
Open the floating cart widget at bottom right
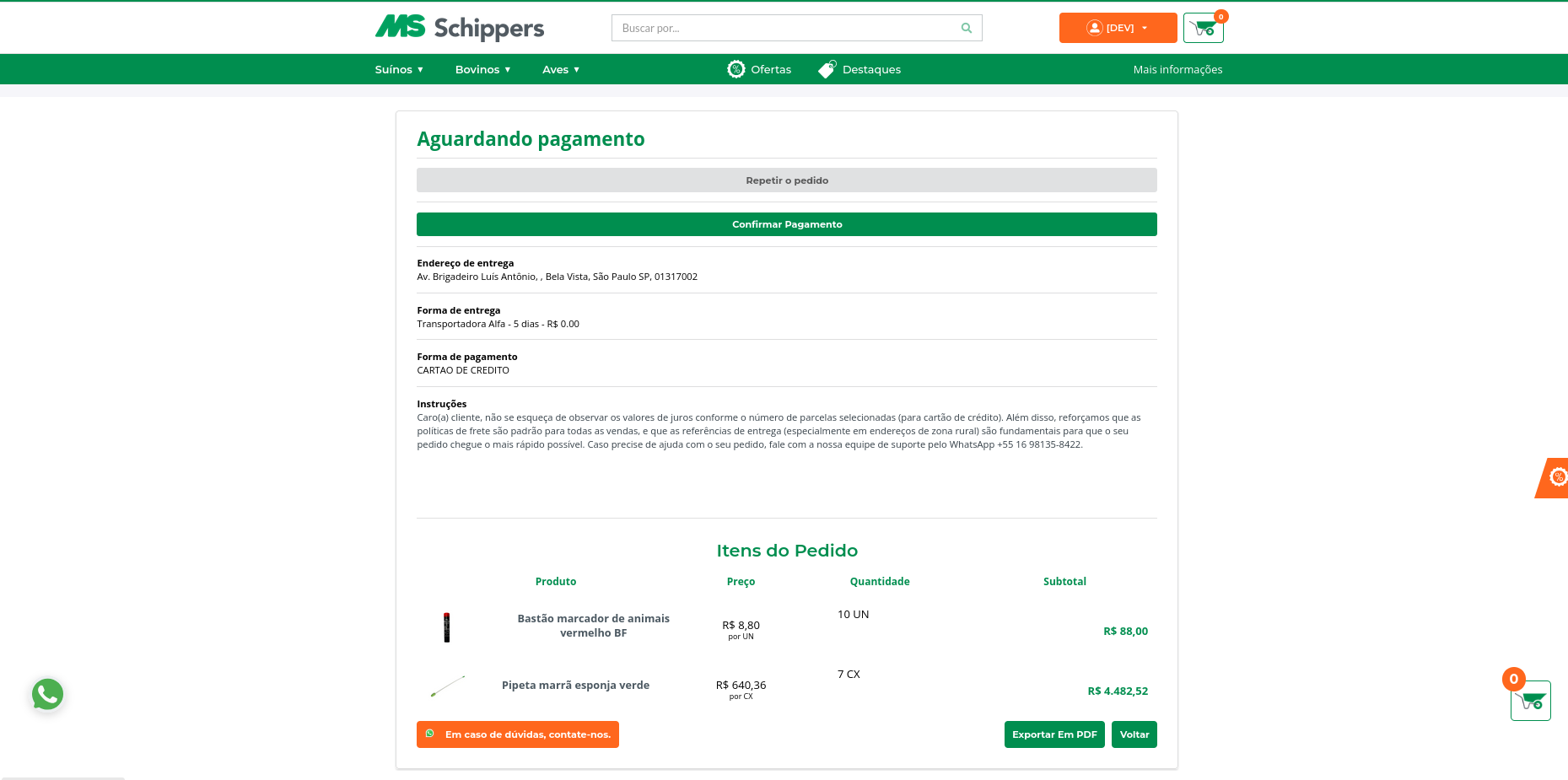pos(1530,701)
